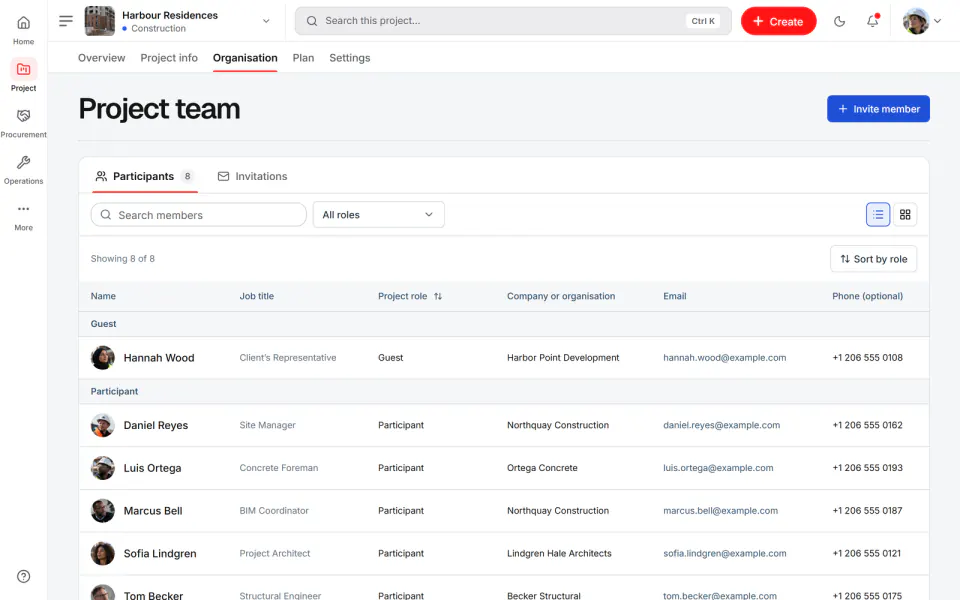Switch to grid view
This screenshot has width=960, height=600.
[x=904, y=214]
